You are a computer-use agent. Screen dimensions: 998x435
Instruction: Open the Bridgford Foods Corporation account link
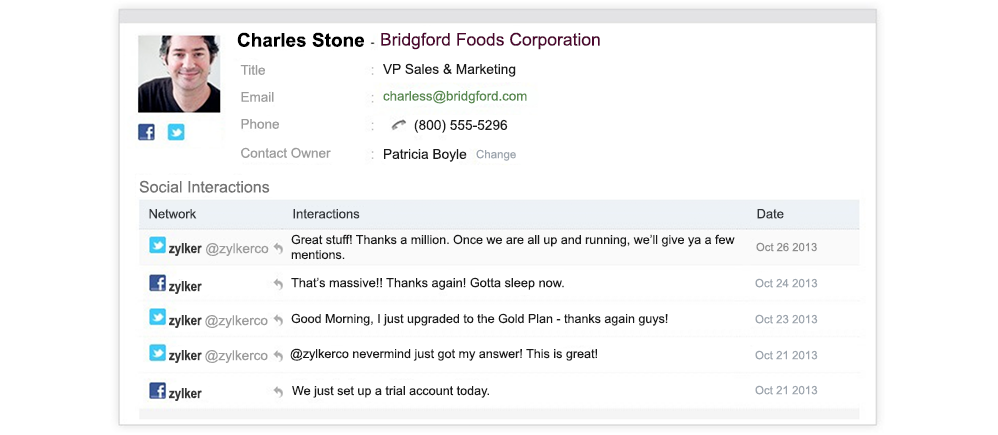click(490, 41)
